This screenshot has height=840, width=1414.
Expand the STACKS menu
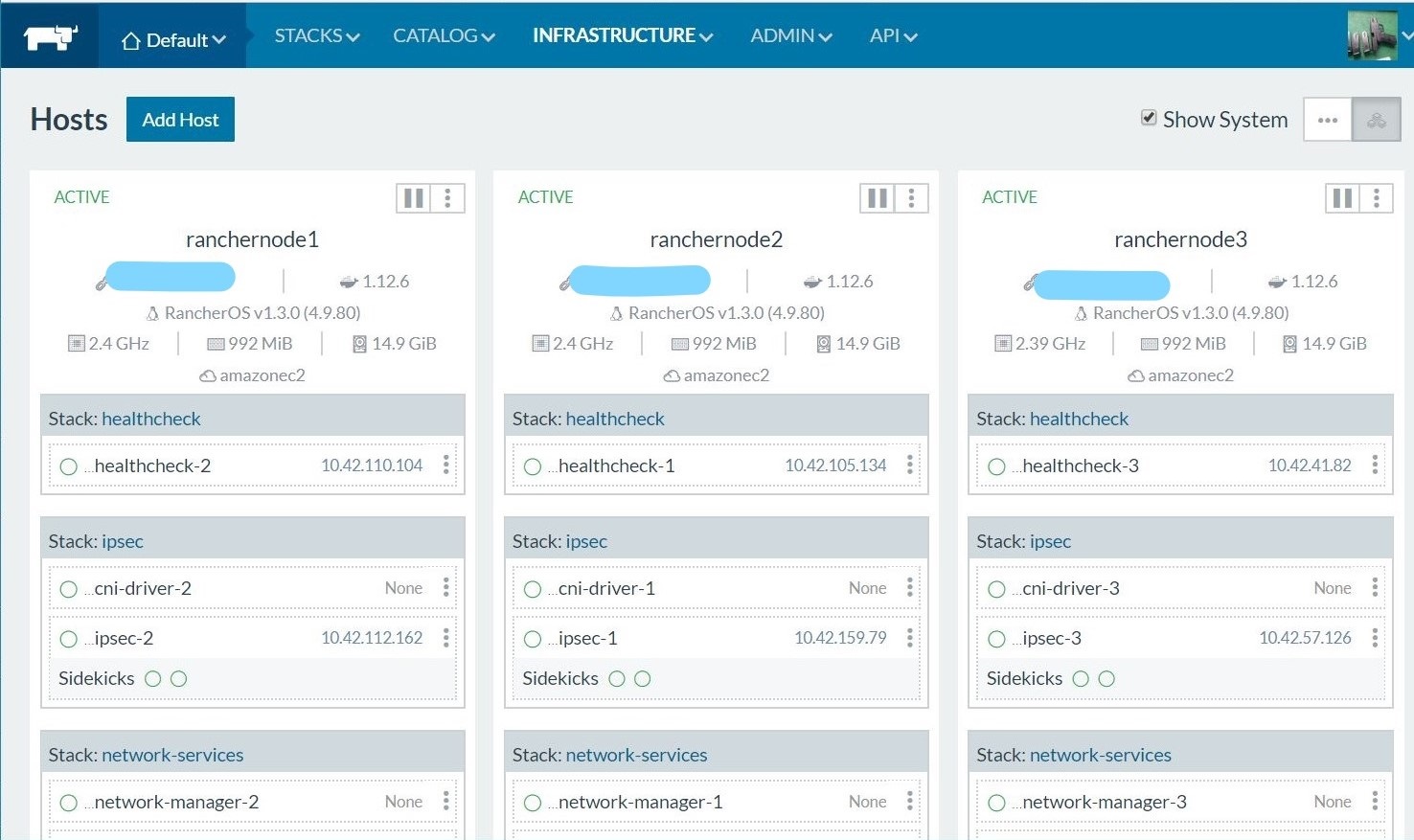coord(317,35)
